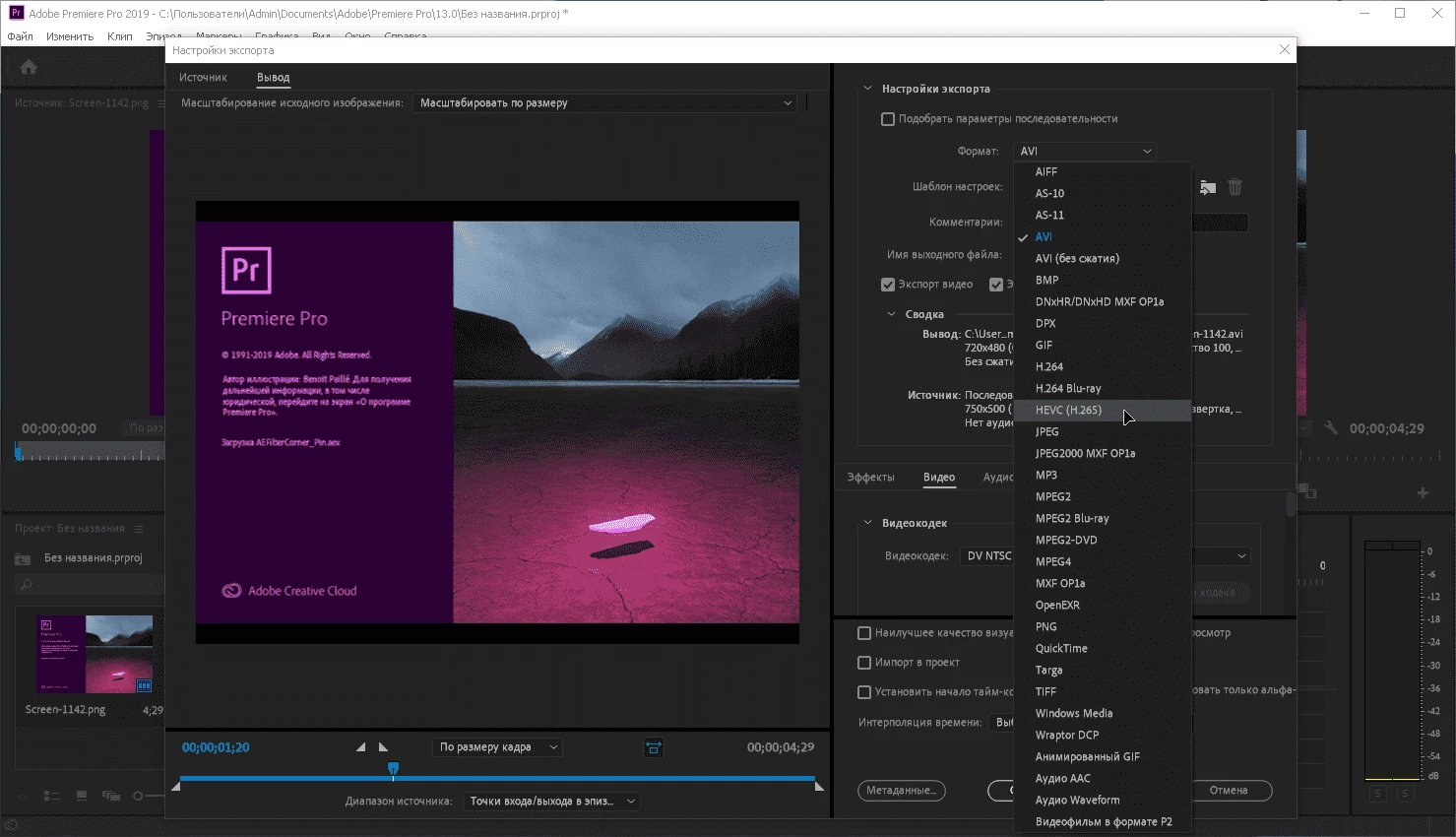Viewport: 1456px width, 837px height.
Task: Select Аудио Waveform format
Action: (1103, 800)
